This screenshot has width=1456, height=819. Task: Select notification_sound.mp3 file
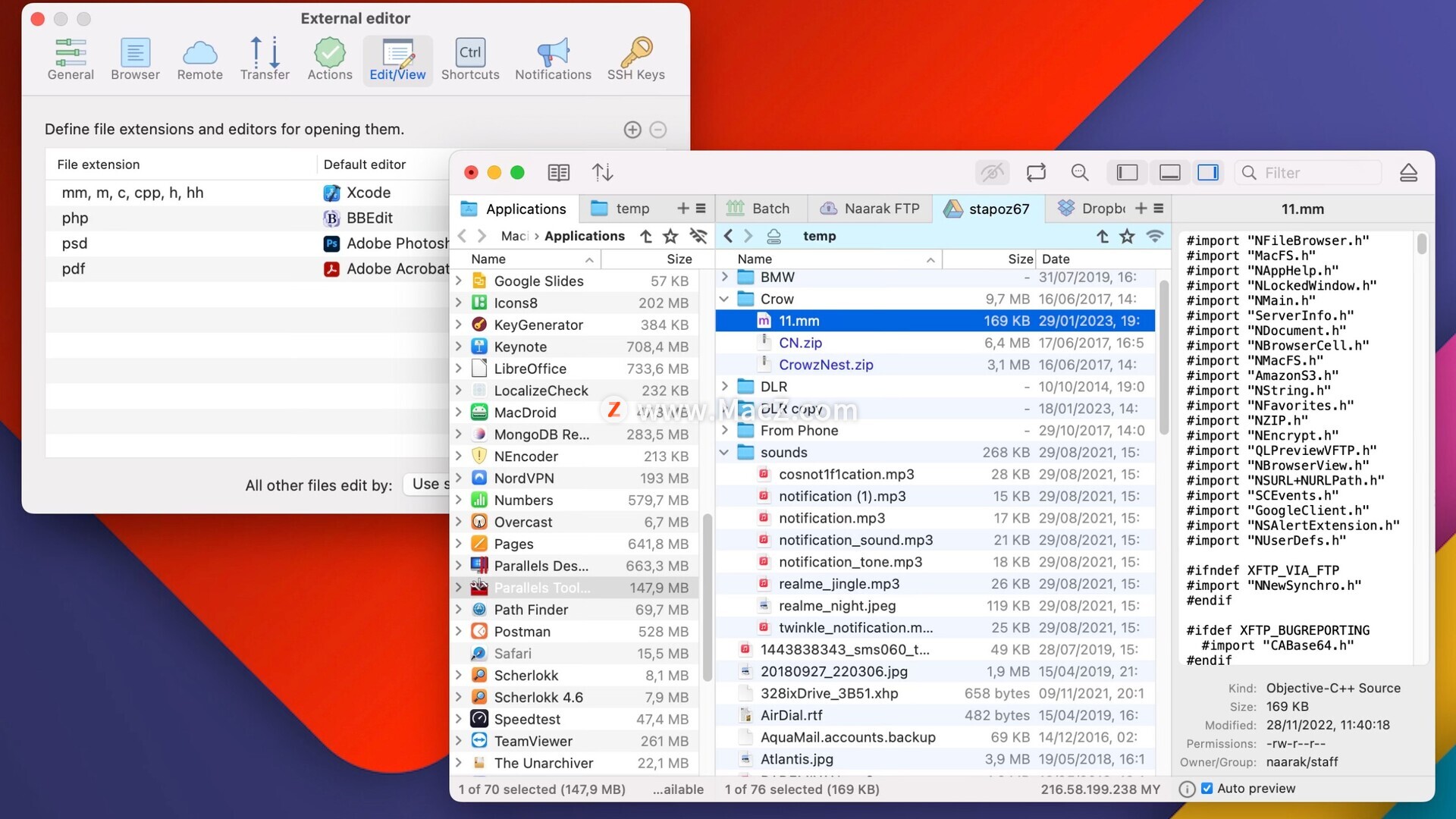click(x=935, y=540)
